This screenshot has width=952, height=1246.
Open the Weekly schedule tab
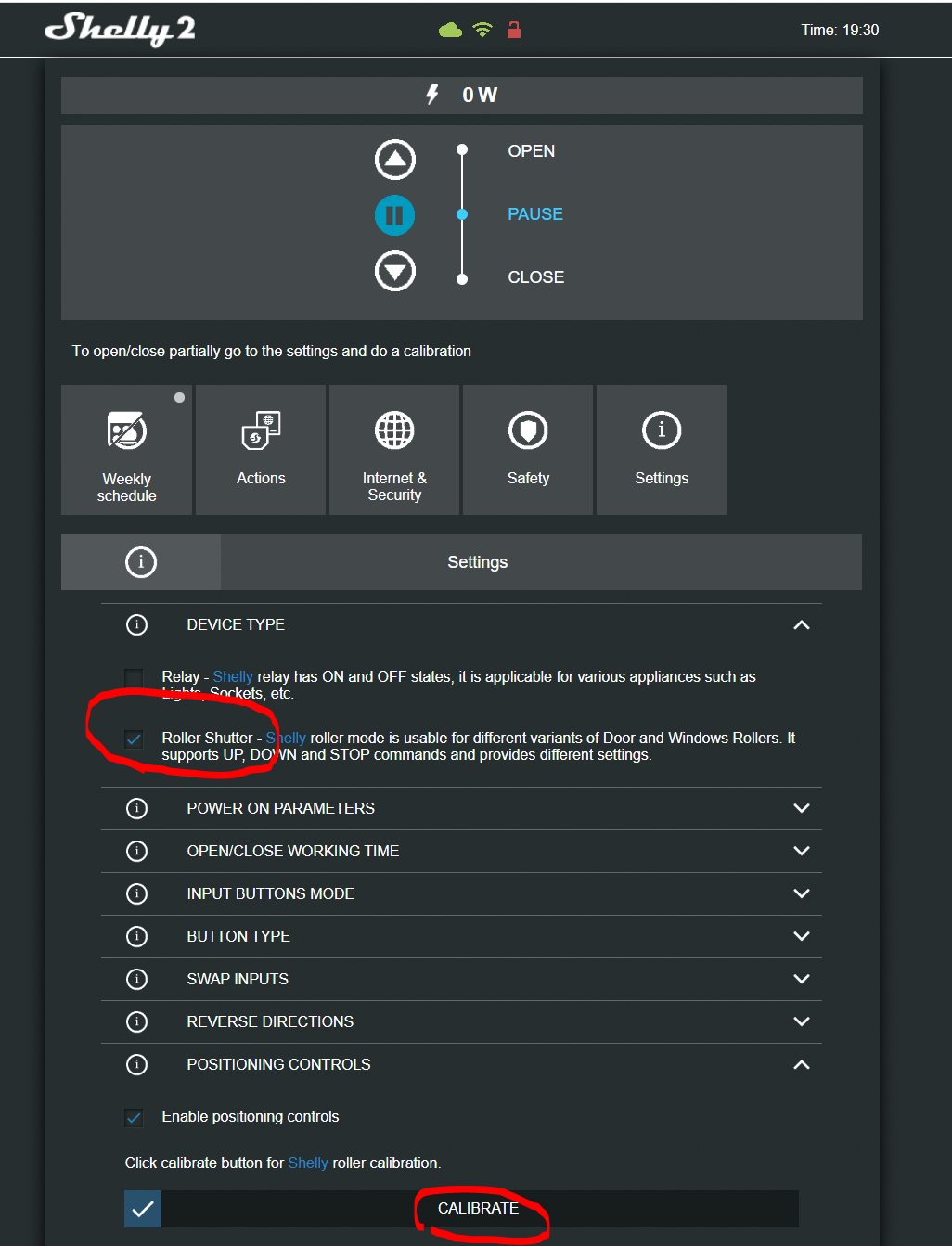click(127, 450)
